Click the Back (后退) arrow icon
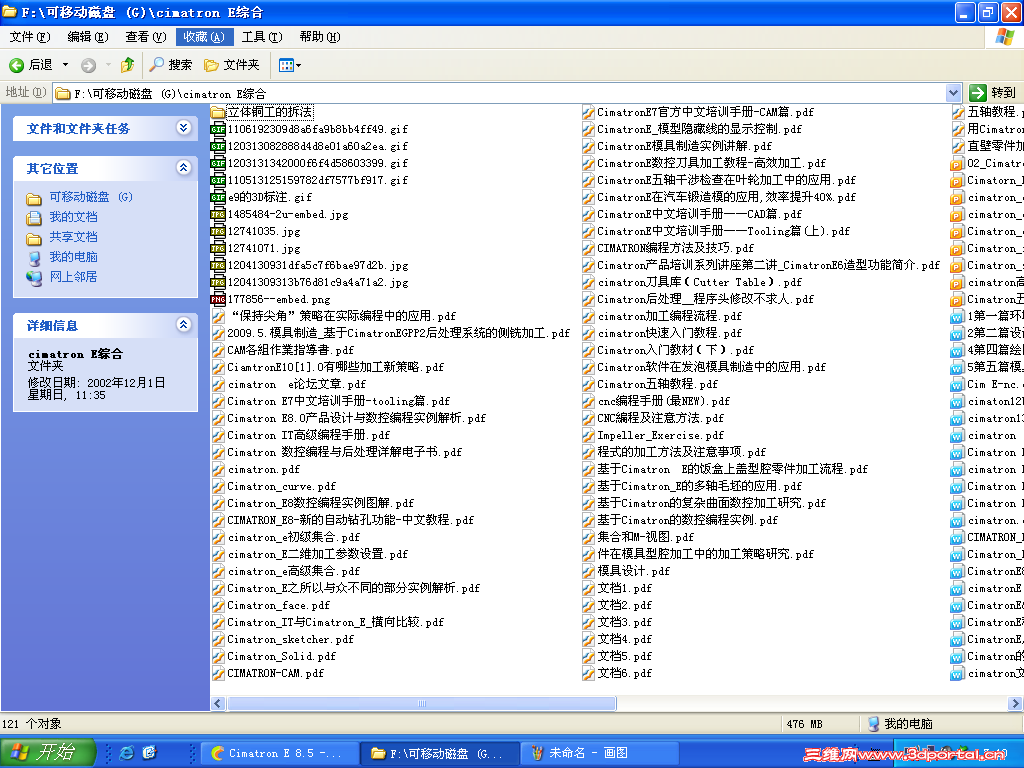The height and width of the screenshot is (768, 1024). point(16,65)
